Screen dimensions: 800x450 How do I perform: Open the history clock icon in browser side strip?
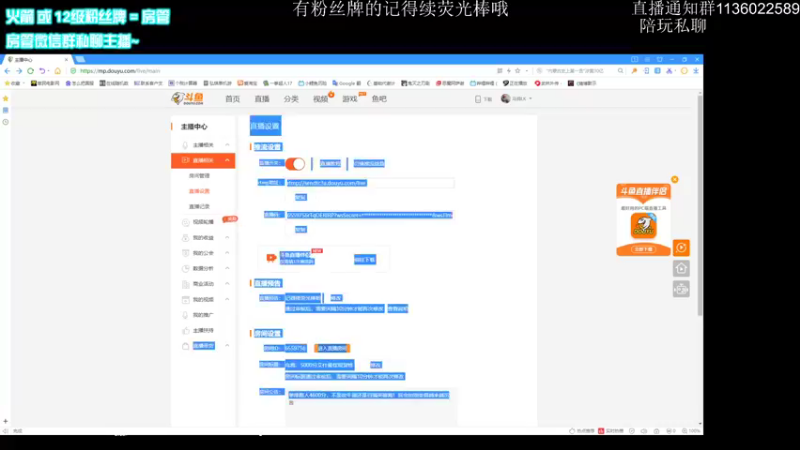coord(6,122)
